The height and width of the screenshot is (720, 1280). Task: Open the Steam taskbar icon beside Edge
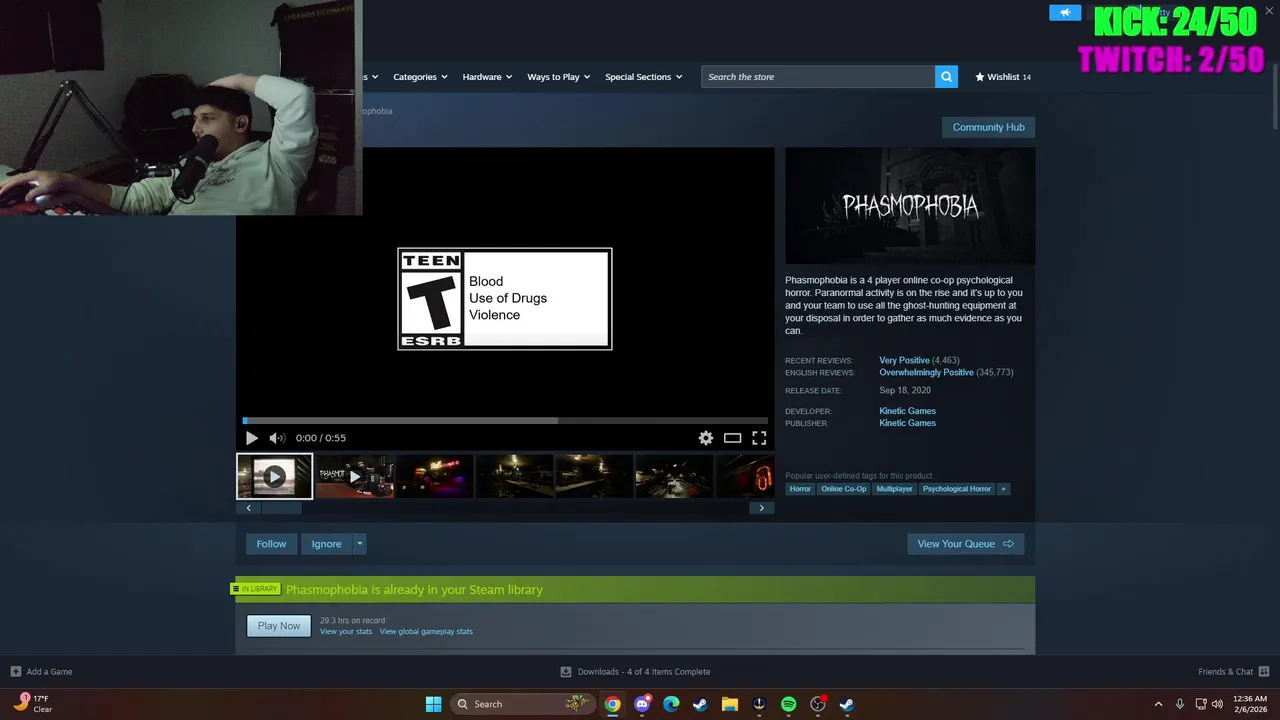tap(700, 704)
